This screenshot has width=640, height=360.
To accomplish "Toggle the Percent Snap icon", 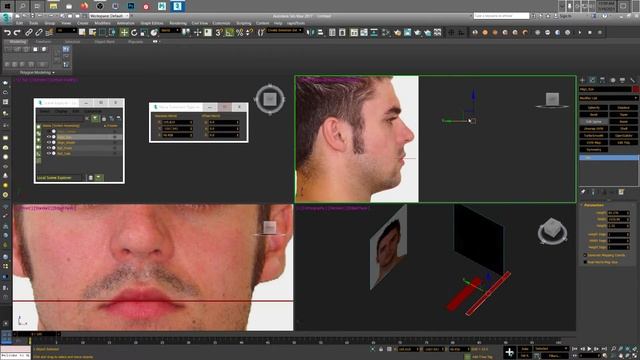I will 240,33.
